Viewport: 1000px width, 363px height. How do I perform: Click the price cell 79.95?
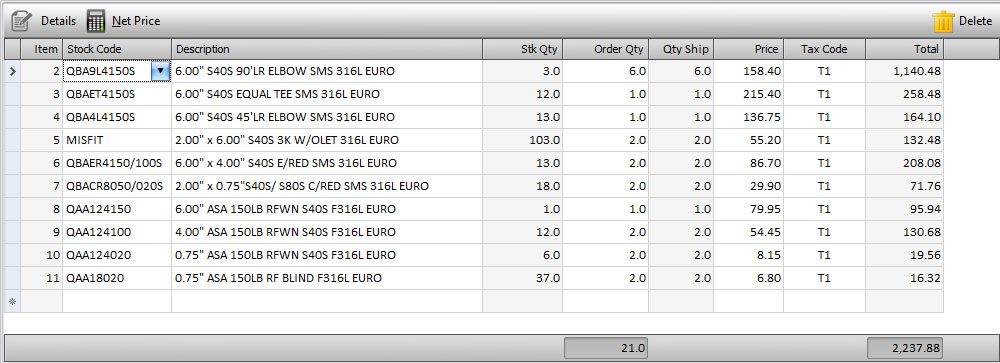tap(748, 209)
